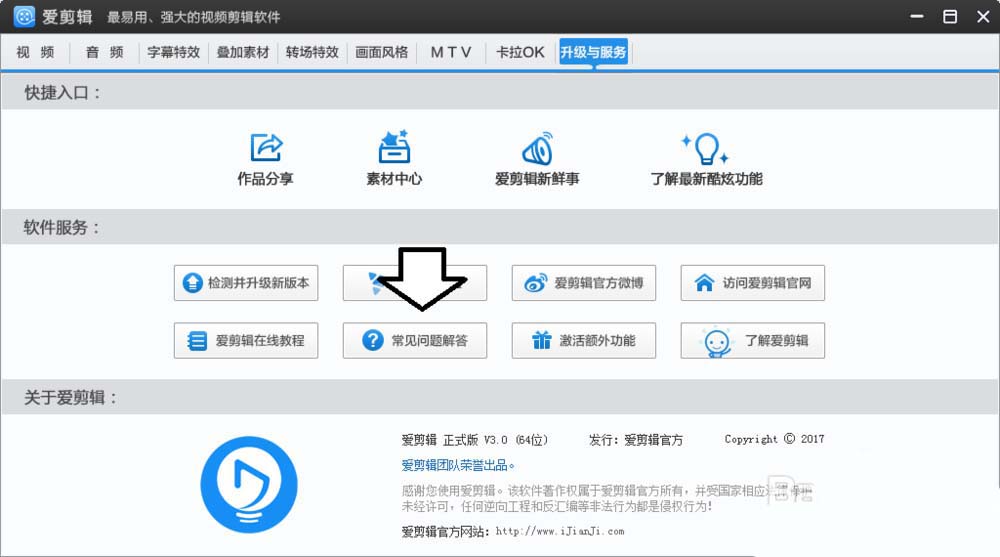Image resolution: width=1000 pixels, height=557 pixels.
Task: Open the 了解爱剪辑 button
Action: click(753, 341)
